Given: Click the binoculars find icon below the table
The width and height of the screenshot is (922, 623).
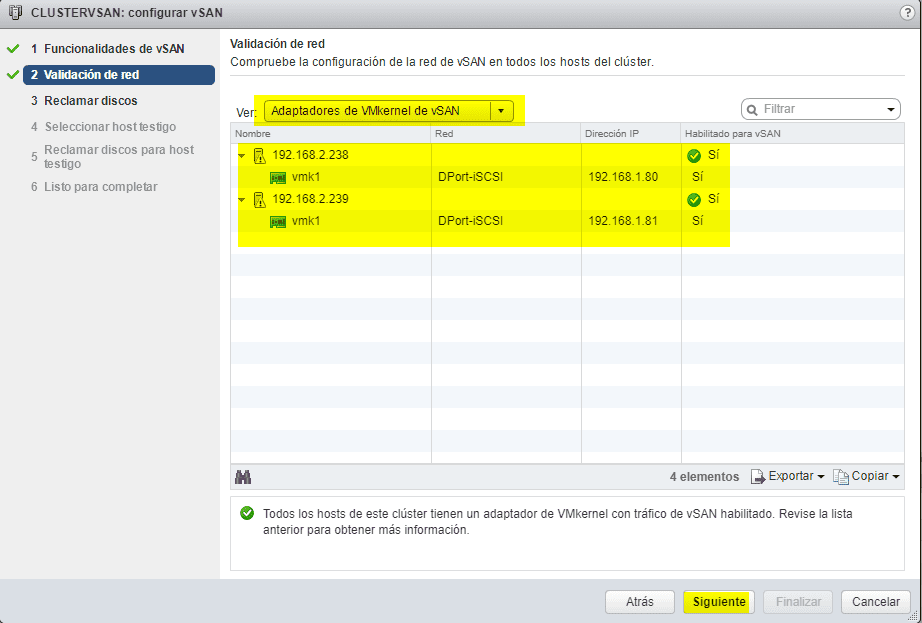Looking at the screenshot, I should point(243,477).
